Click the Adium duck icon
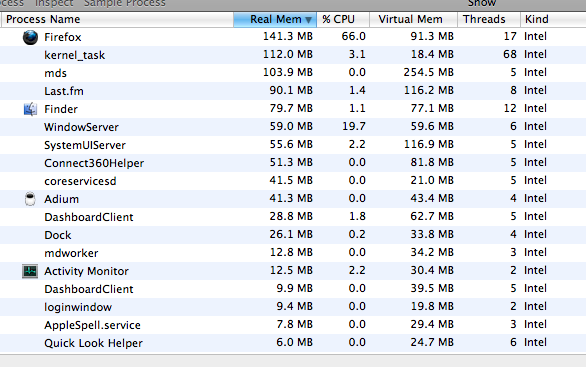Viewport: 586px width, 367px height. pos(30,199)
